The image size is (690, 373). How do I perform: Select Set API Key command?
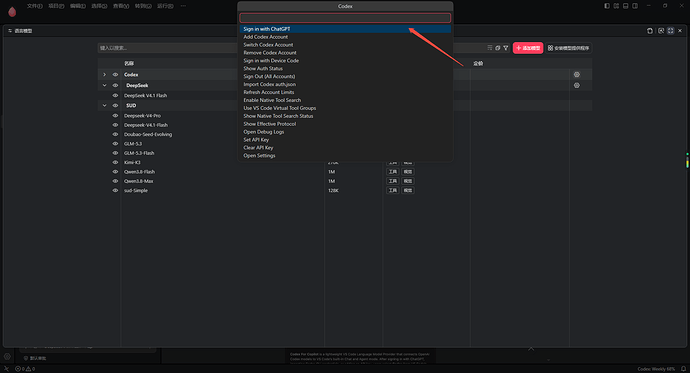point(345,140)
